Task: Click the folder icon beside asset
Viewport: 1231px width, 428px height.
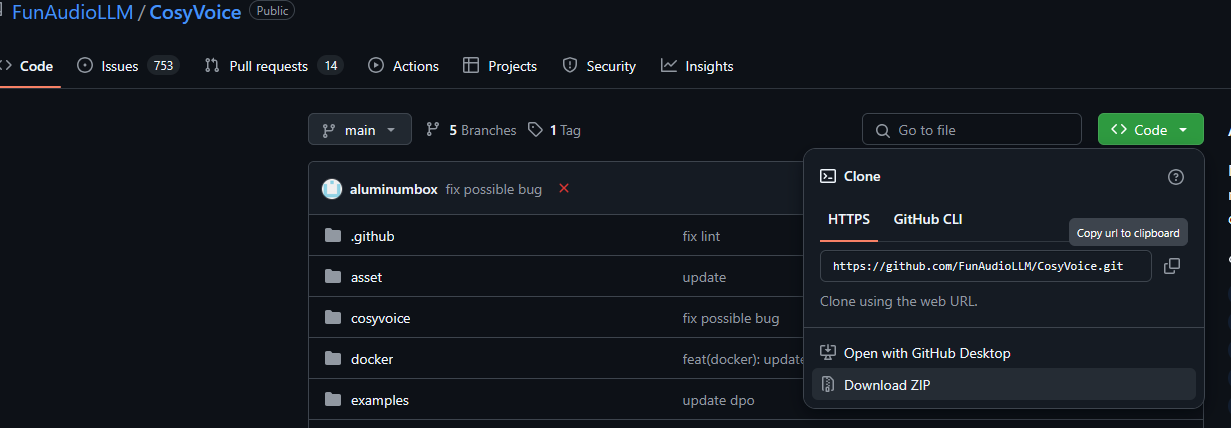Action: point(333,277)
